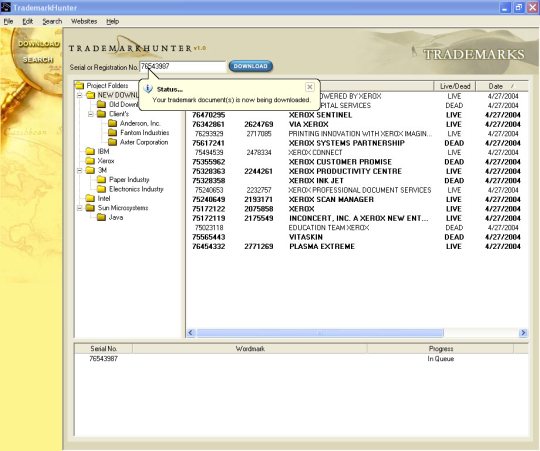Click the Status balloon info icon
Image resolution: width=540 pixels, height=451 pixels.
pos(148,89)
